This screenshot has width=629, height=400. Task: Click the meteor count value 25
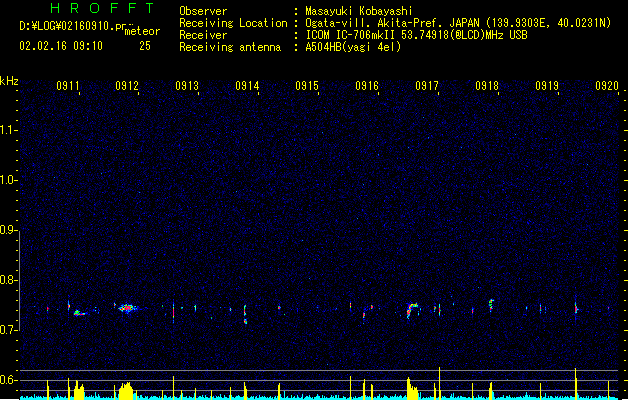(x=145, y=46)
